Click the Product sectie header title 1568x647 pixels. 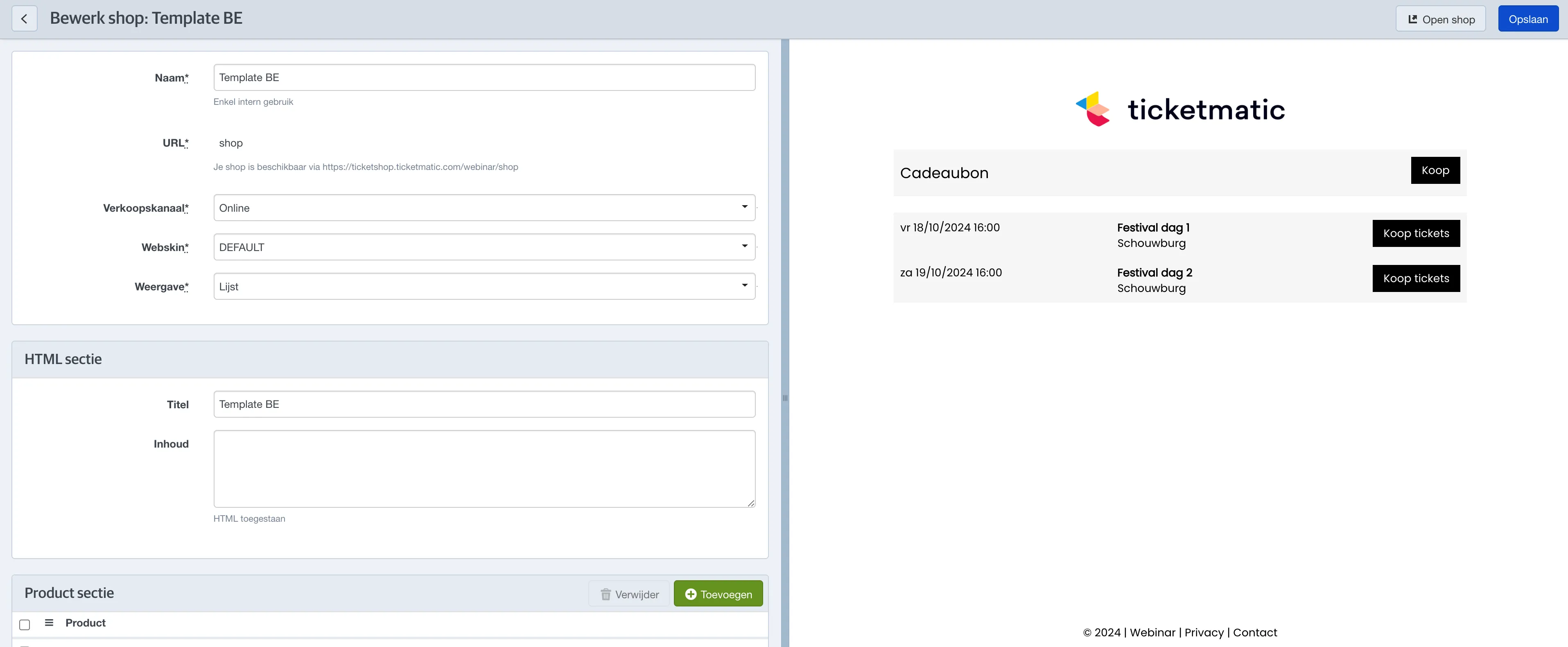(x=69, y=593)
